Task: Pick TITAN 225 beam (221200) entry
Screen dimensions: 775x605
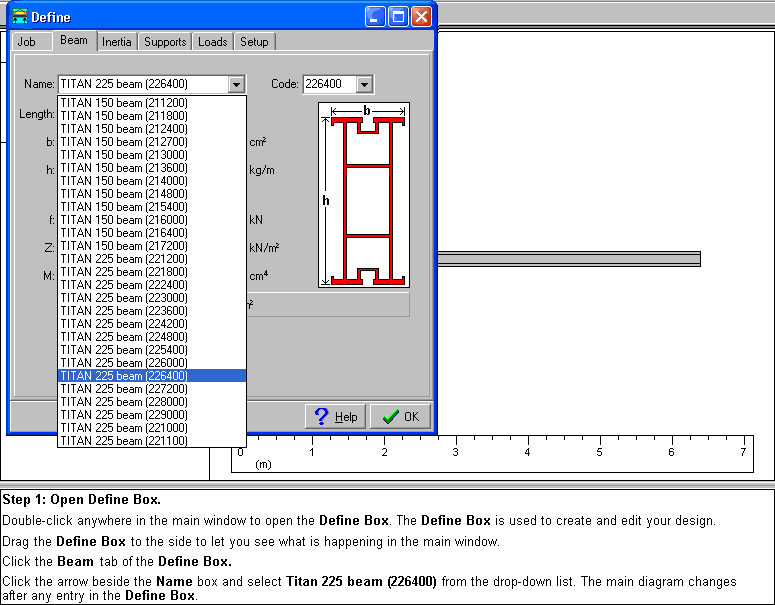Action: click(124, 259)
